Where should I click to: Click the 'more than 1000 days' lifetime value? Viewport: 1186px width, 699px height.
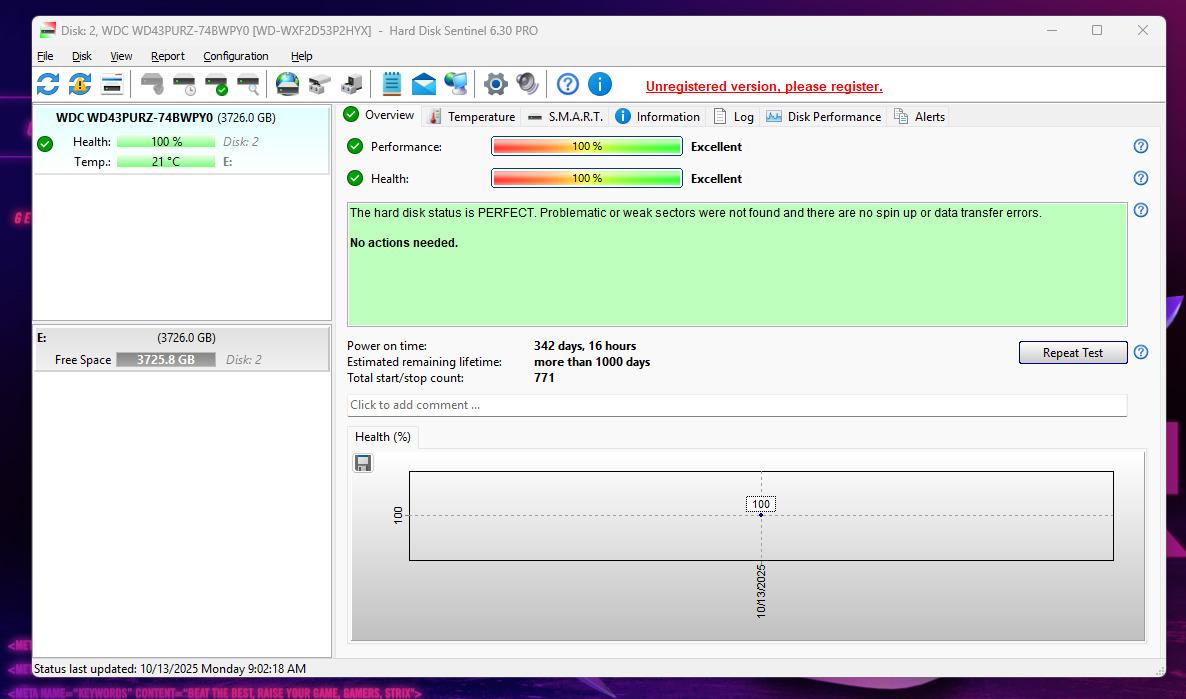[591, 362]
